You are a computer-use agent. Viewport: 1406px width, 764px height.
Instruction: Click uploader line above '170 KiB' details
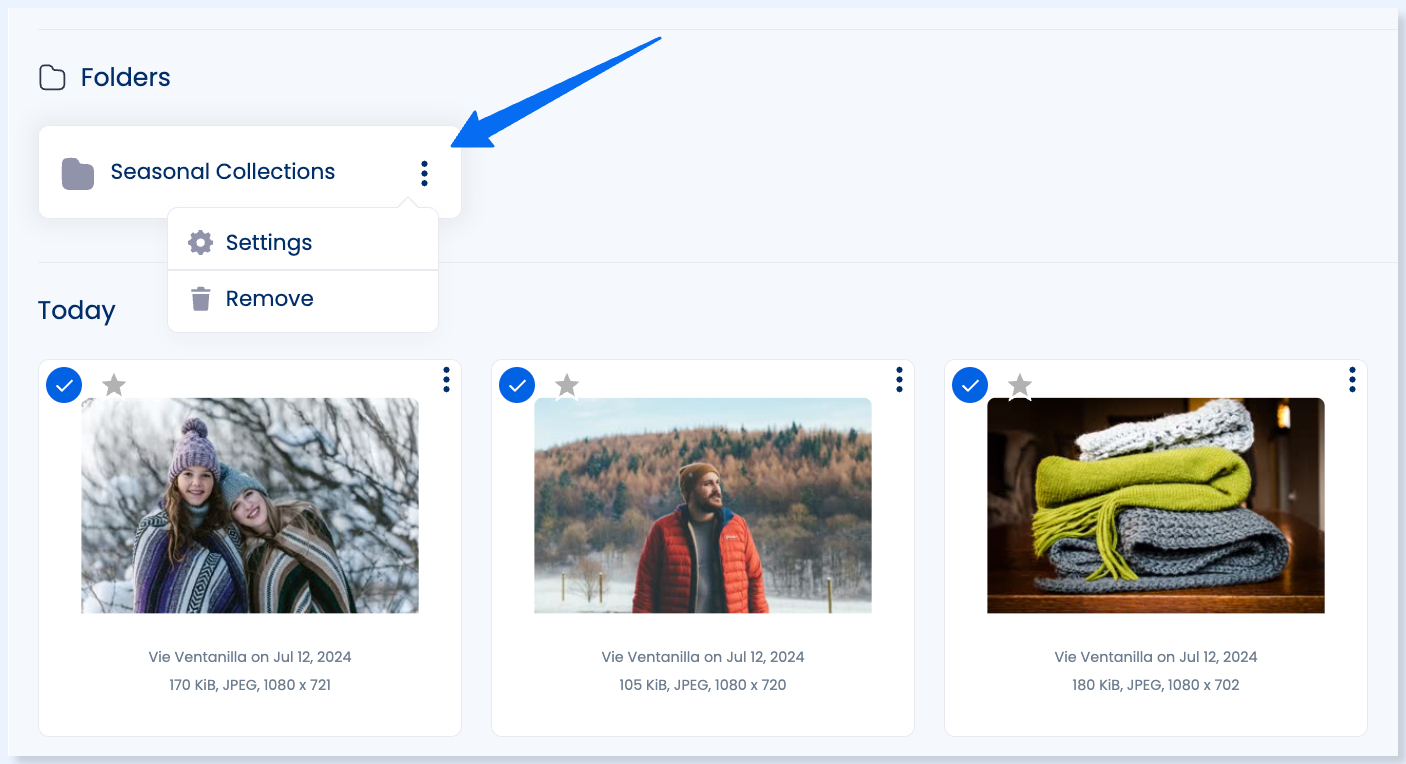coord(250,657)
